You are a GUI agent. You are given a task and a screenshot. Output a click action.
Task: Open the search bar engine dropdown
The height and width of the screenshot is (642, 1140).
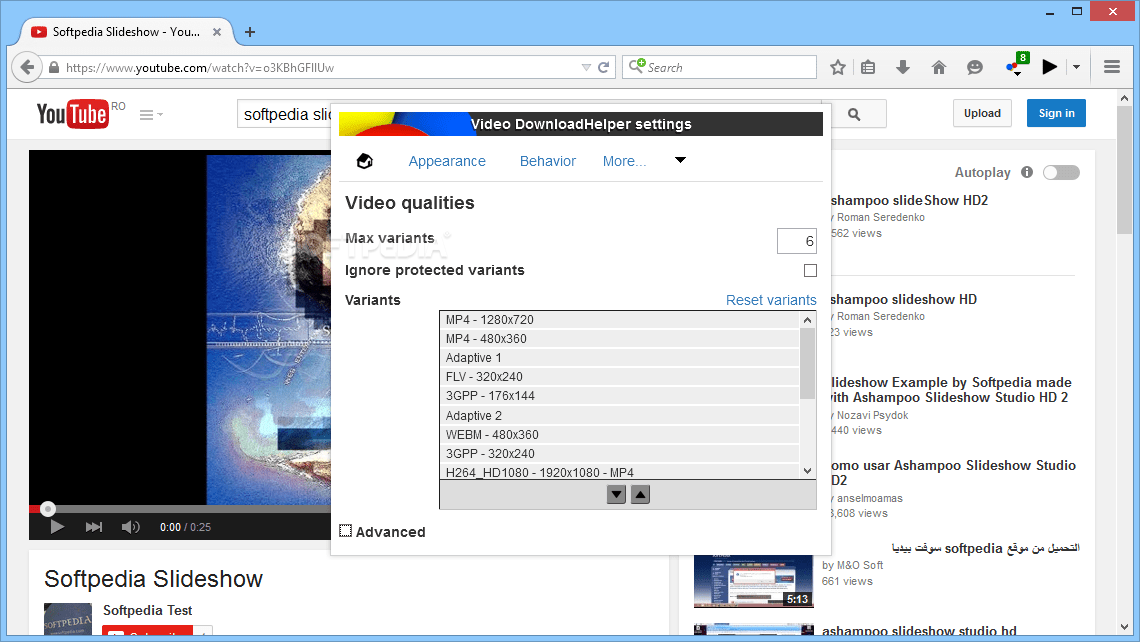point(637,67)
